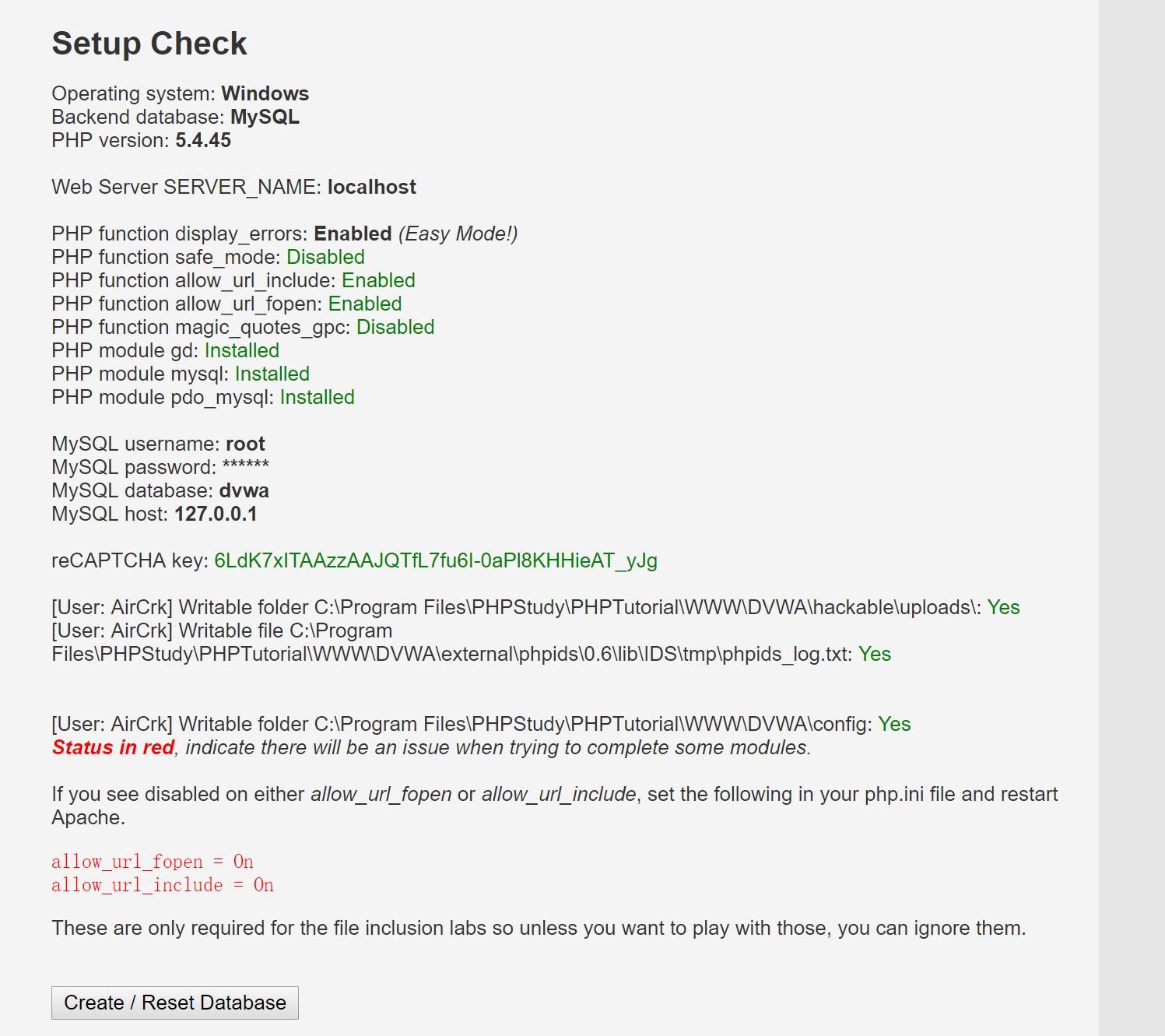The height and width of the screenshot is (1036, 1165).
Task: Select the Setup Check heading
Action: 149,44
